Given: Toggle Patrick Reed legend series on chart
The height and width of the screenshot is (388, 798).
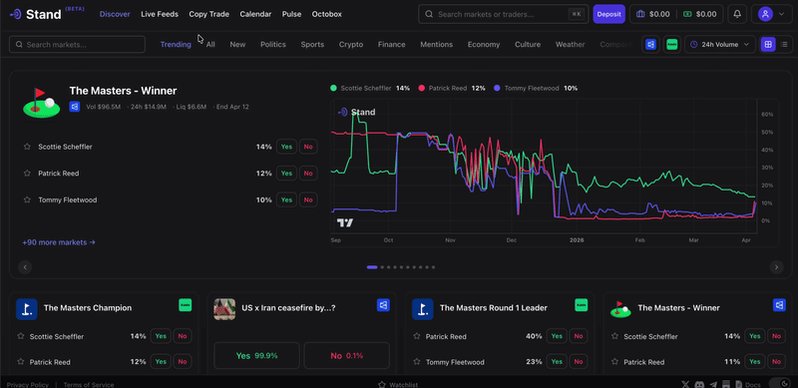Looking at the screenshot, I should (x=452, y=88).
